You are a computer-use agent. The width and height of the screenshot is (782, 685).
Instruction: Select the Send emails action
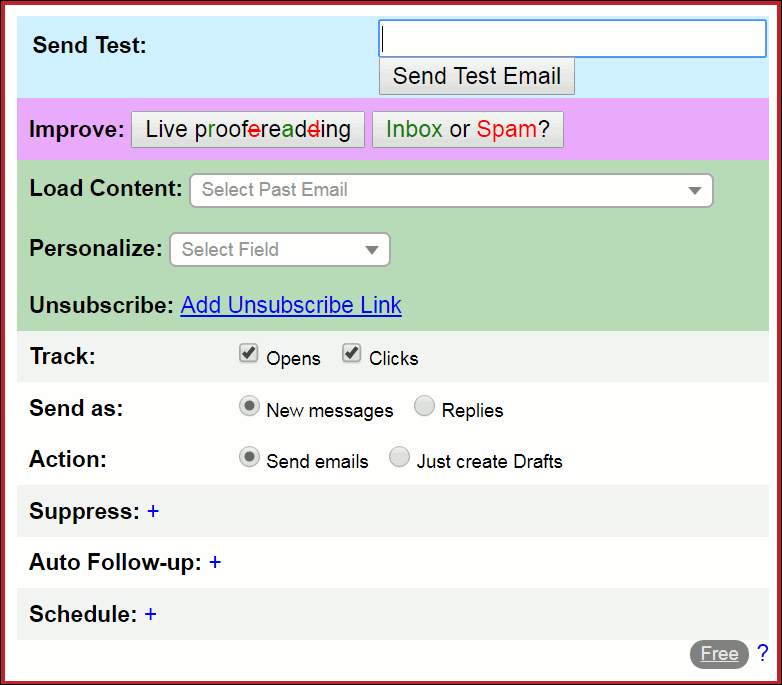click(249, 457)
